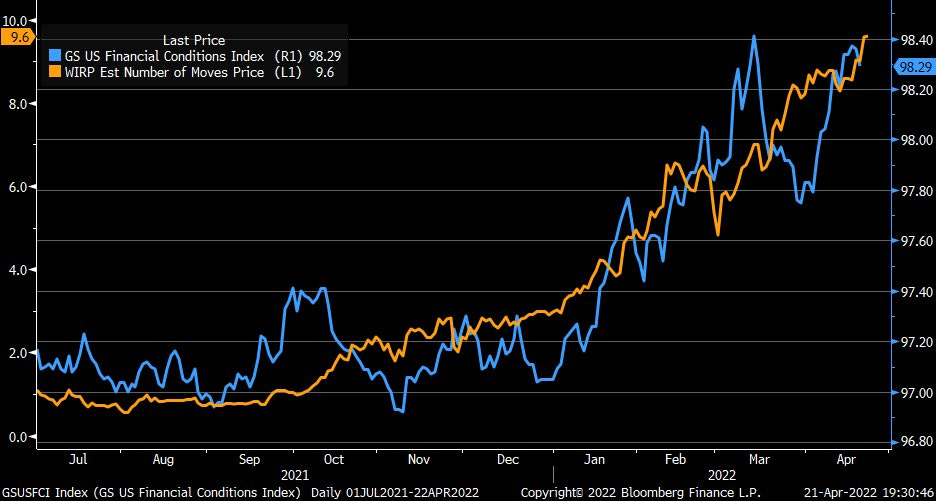Click the Nov month label
This screenshot has width=936, height=501.
(418, 460)
